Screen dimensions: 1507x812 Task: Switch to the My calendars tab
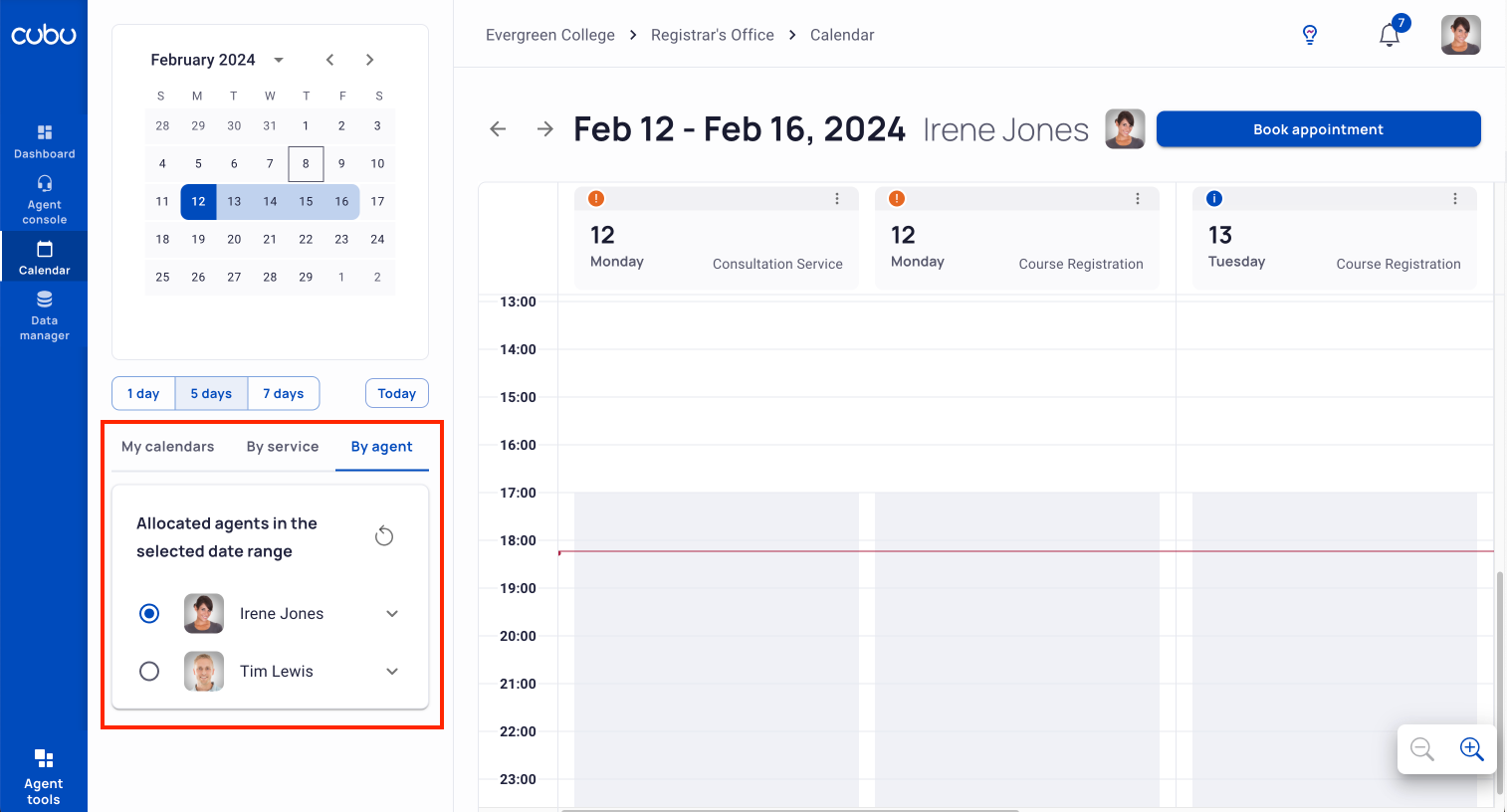pyautogui.click(x=168, y=447)
